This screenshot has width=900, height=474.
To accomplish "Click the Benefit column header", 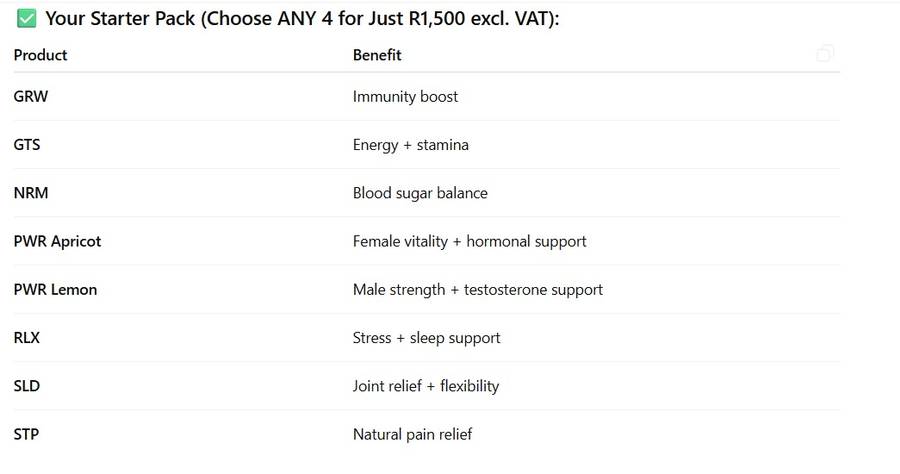I will point(377,55).
